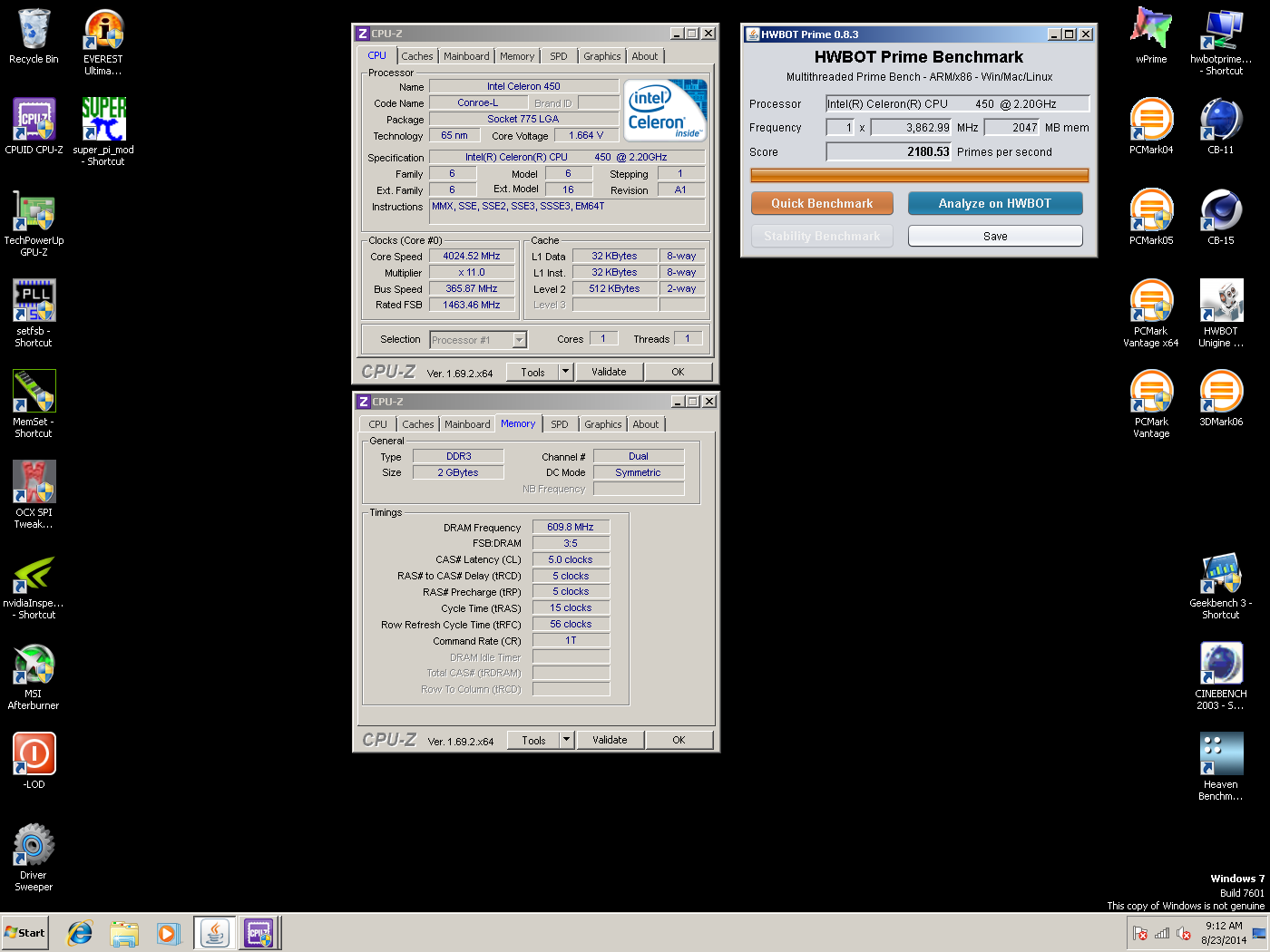Click the network tray icon
The width and height of the screenshot is (1270, 952).
point(1162,934)
